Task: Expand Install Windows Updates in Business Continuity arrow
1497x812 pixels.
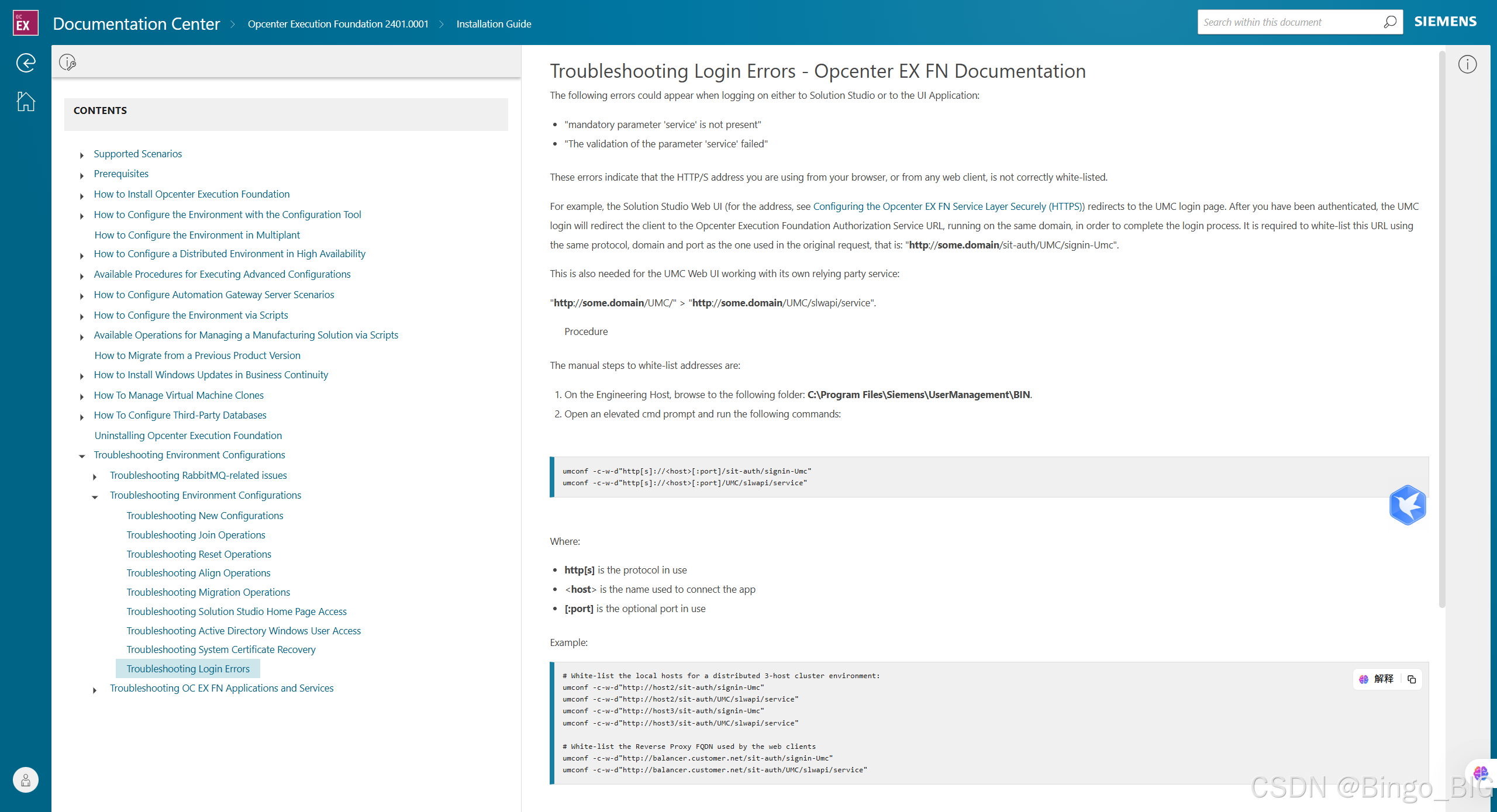Action: (82, 376)
